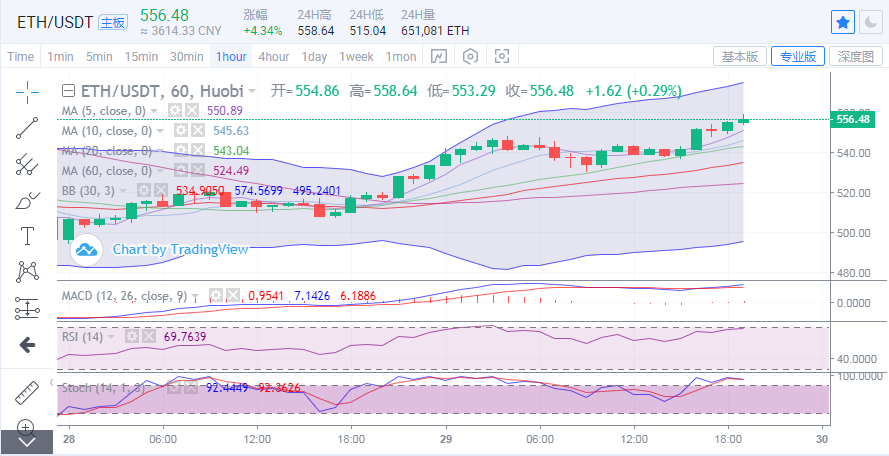
Task: Open MA 5 indicator settings gear
Action: (x=175, y=111)
